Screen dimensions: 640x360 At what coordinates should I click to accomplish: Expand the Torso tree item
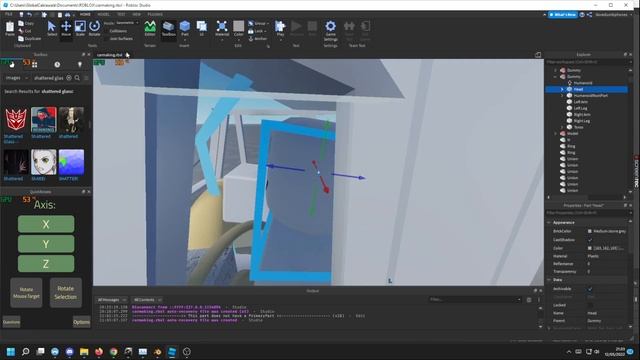pyautogui.click(x=562, y=127)
